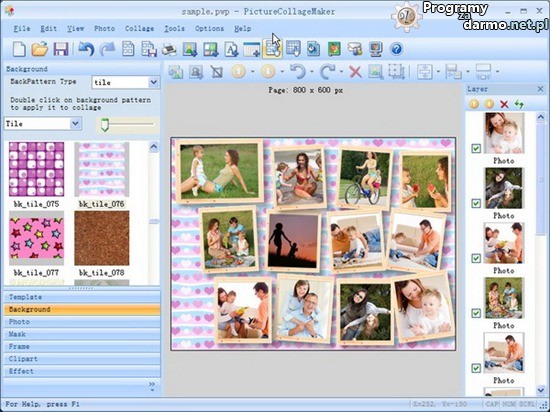Uncheck the third Photo layer checkbox, white-background family
This screenshot has width=550, height=412.
[x=476, y=258]
